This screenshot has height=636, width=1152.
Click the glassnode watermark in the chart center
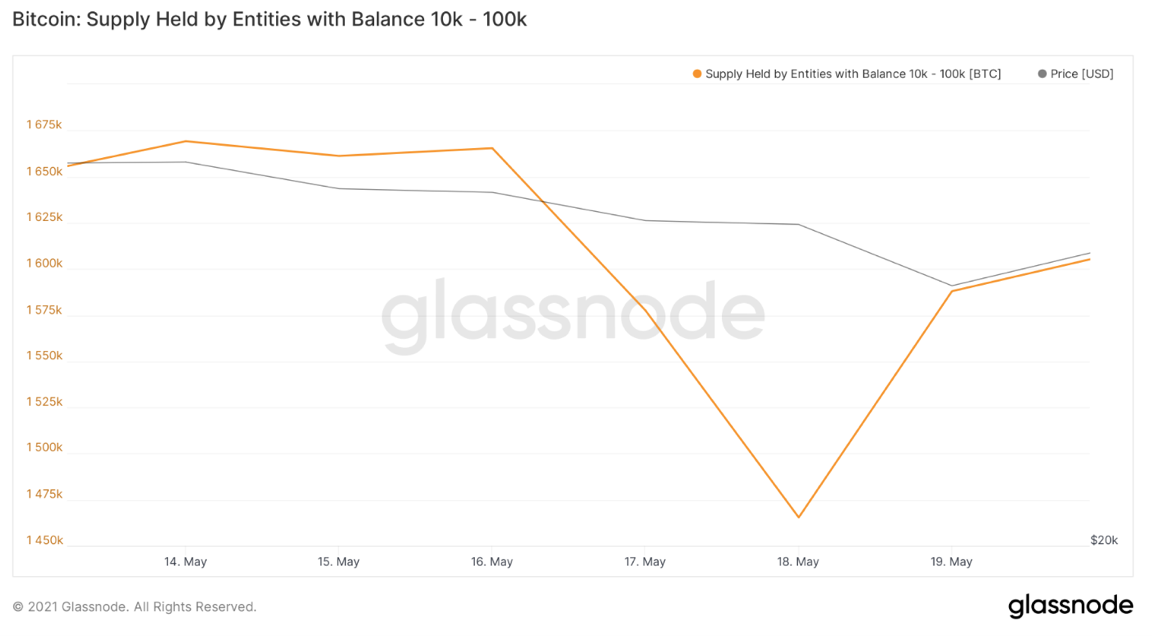point(572,316)
